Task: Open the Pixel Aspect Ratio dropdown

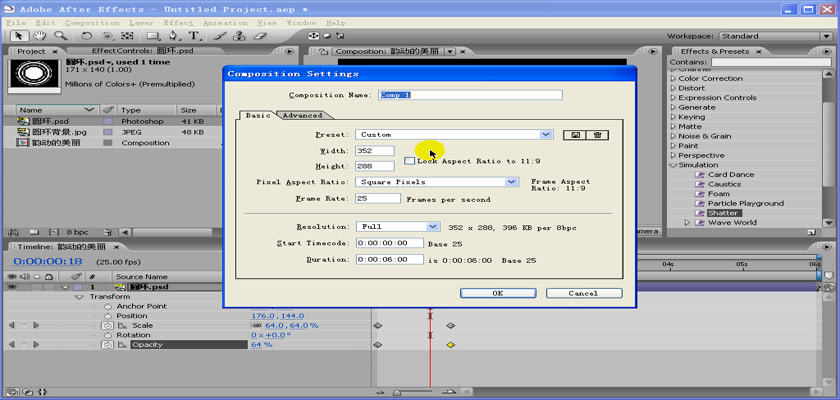Action: coord(512,182)
